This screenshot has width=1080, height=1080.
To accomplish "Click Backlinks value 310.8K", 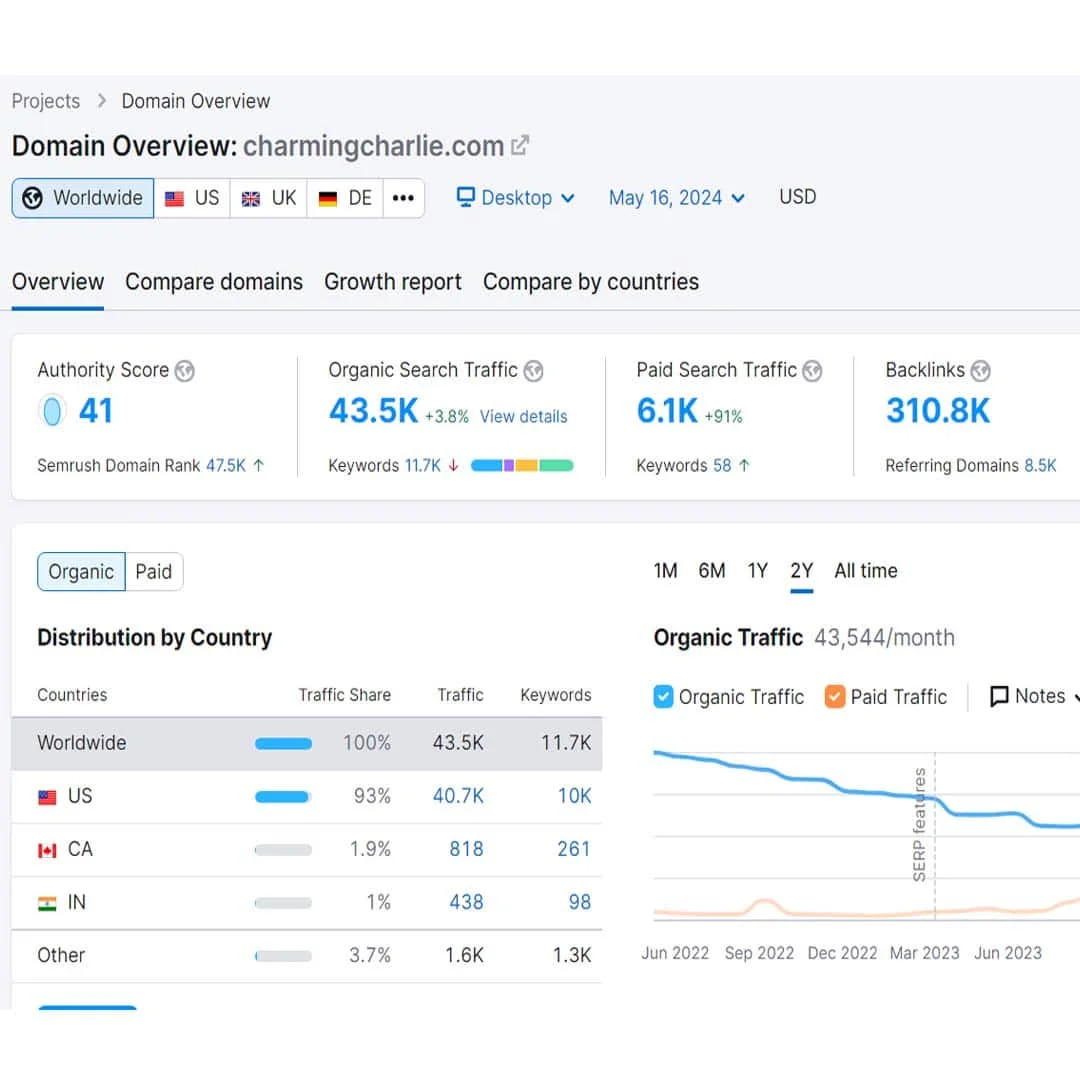I will [938, 411].
